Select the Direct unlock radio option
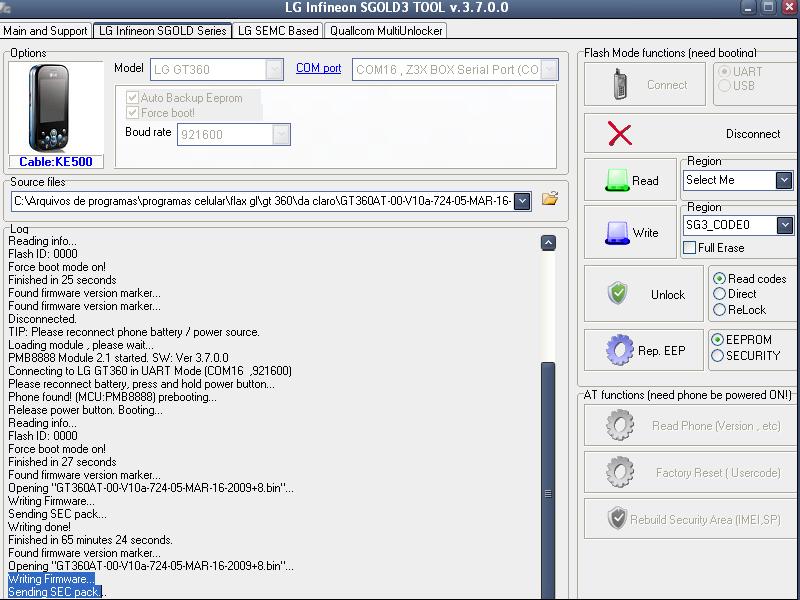 720,294
